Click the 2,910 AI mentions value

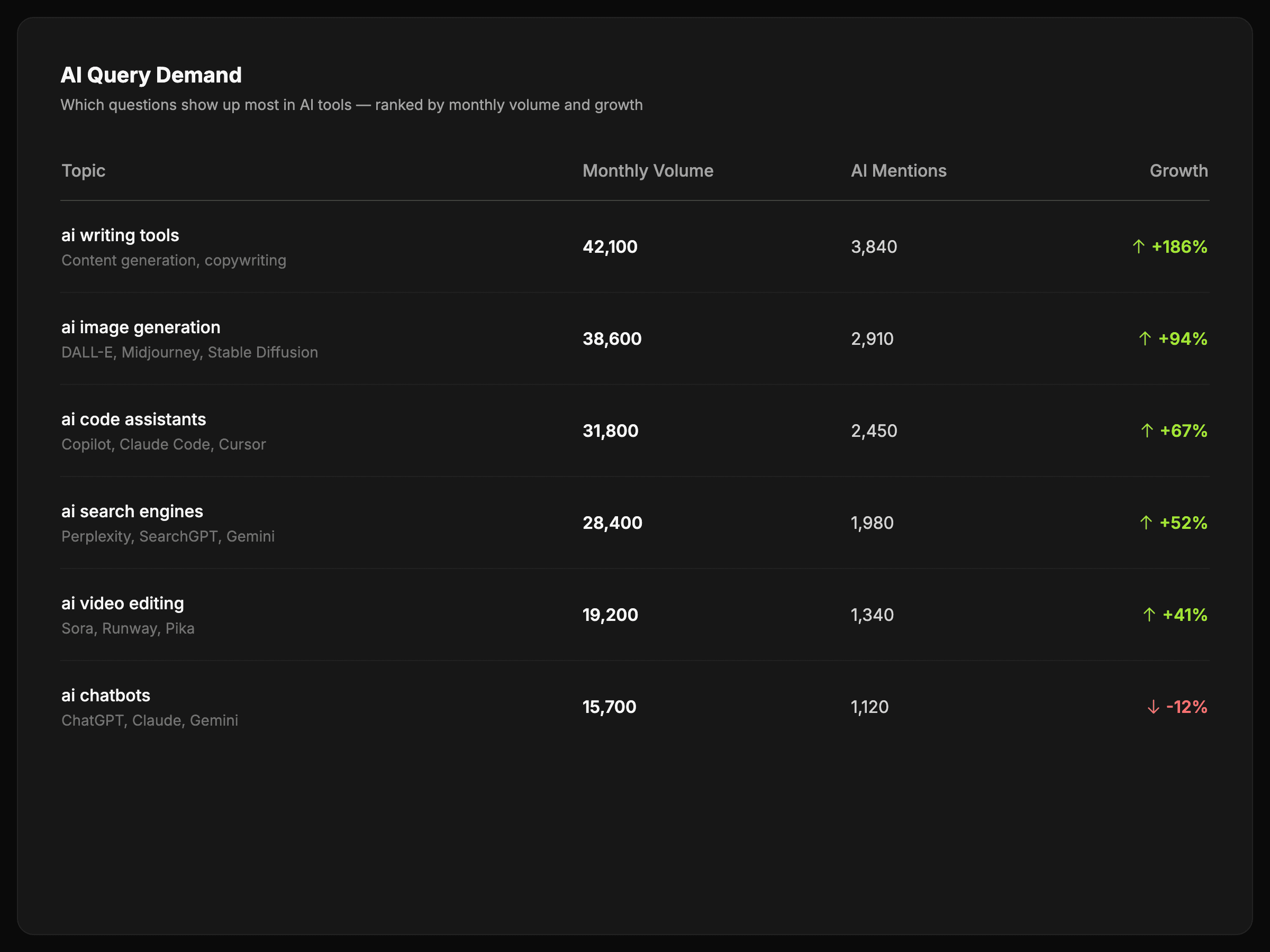tap(872, 338)
